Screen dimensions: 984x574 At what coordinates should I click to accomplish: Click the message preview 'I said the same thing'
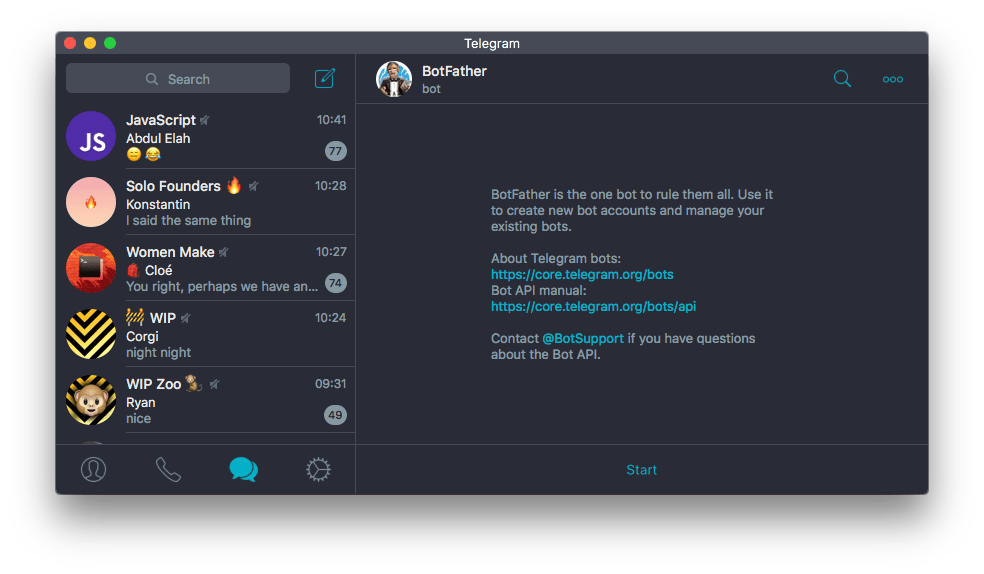tap(188, 220)
